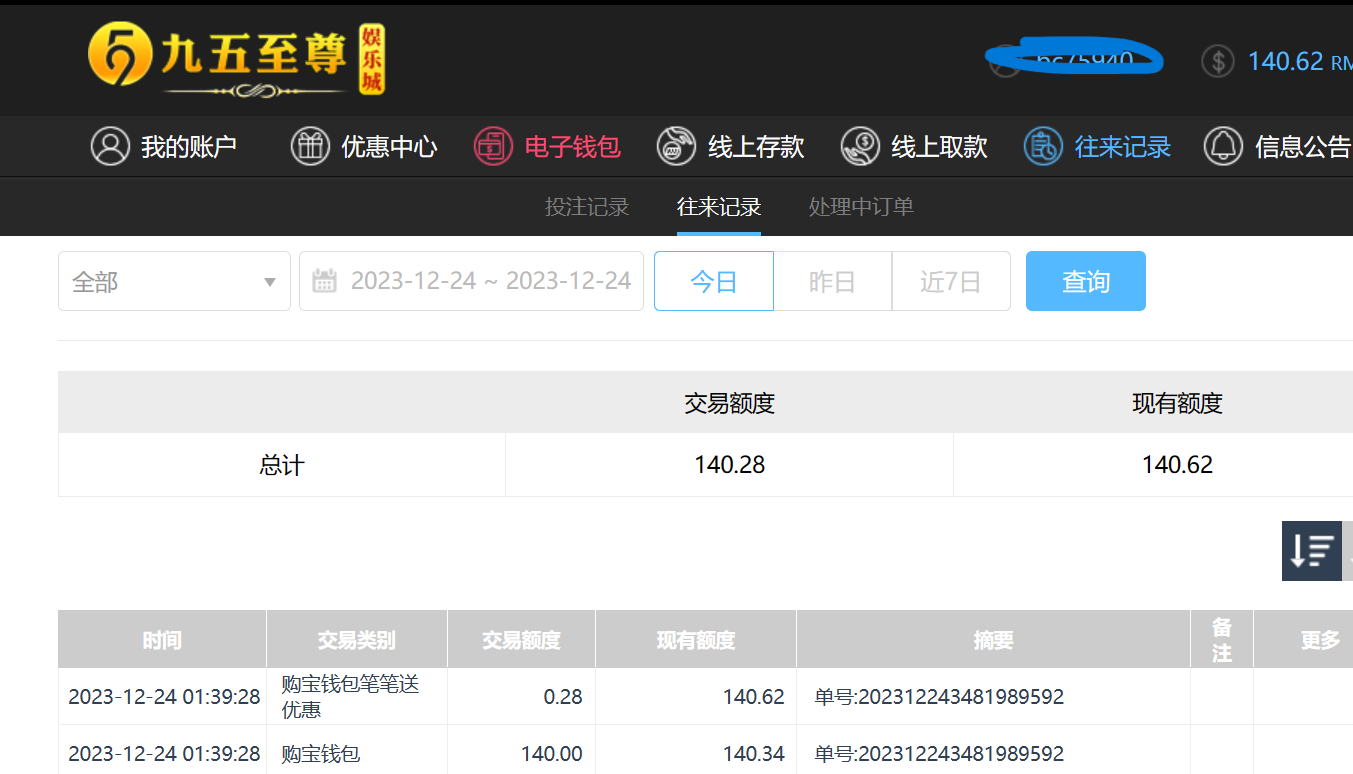Click the 备注 column header
1353x774 pixels.
1222,640
